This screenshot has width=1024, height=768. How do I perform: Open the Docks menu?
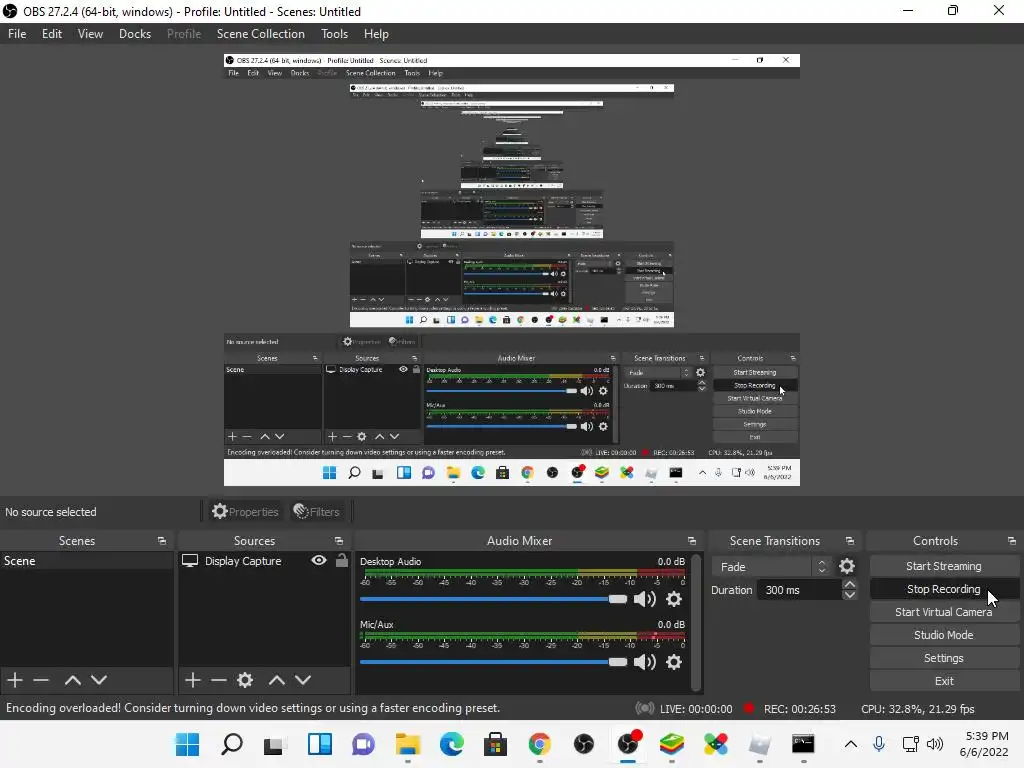tap(135, 34)
